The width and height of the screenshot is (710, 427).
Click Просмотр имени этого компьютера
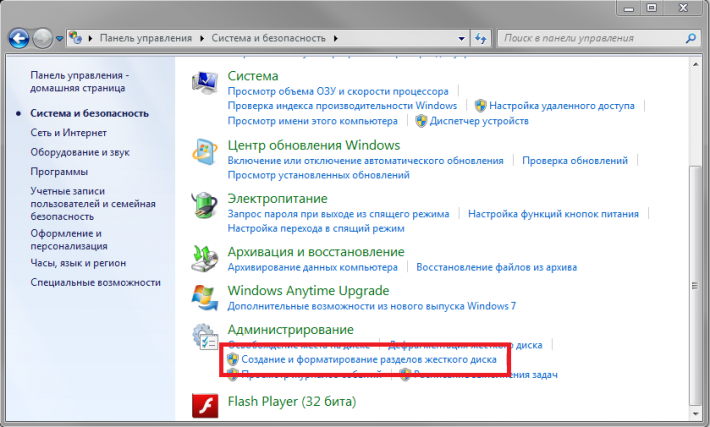pyautogui.click(x=312, y=121)
